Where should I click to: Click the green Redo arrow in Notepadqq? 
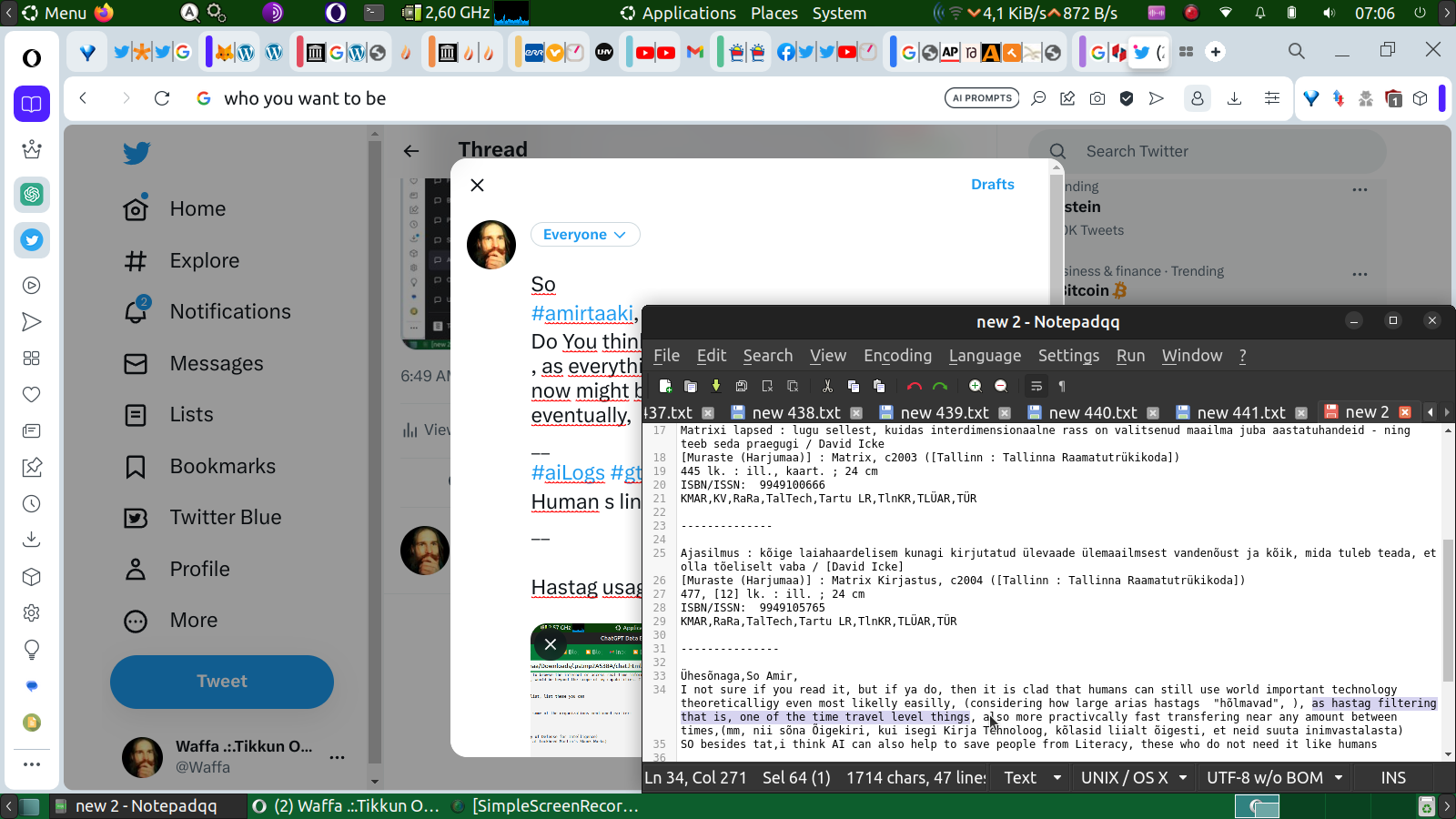click(940, 386)
